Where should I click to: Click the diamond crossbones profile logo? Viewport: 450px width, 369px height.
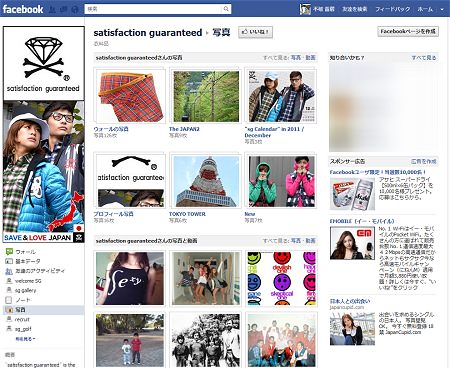pyautogui.click(x=43, y=63)
